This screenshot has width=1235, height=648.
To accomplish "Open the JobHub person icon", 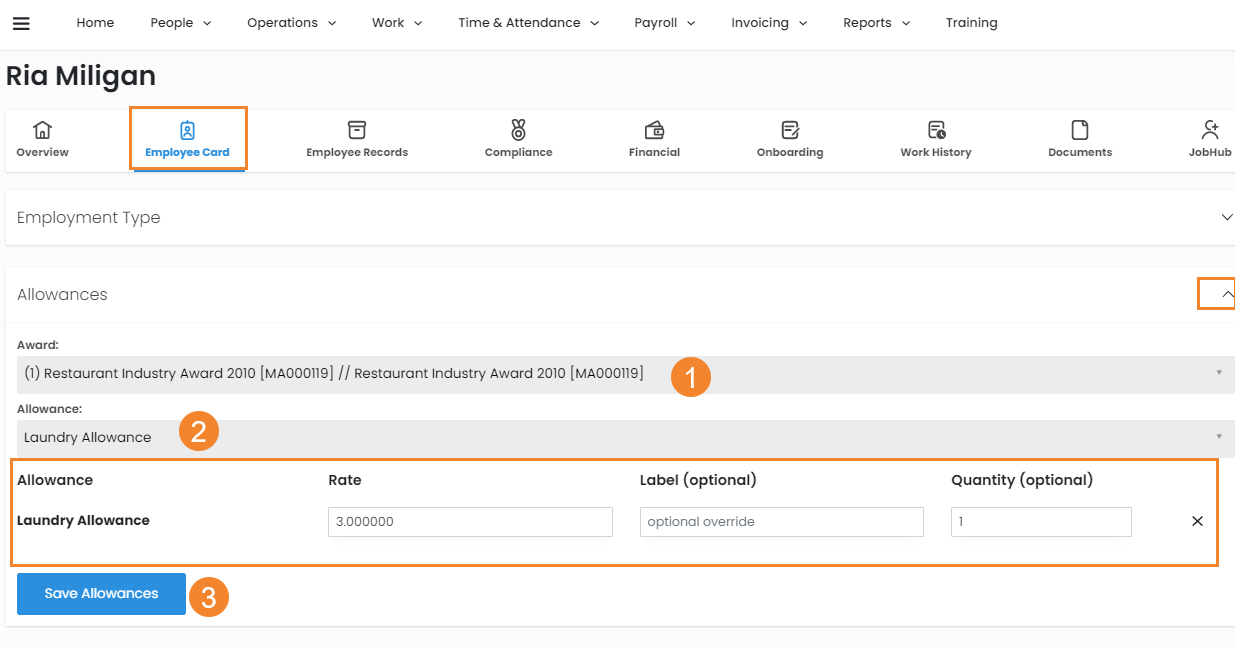I will click(x=1210, y=130).
